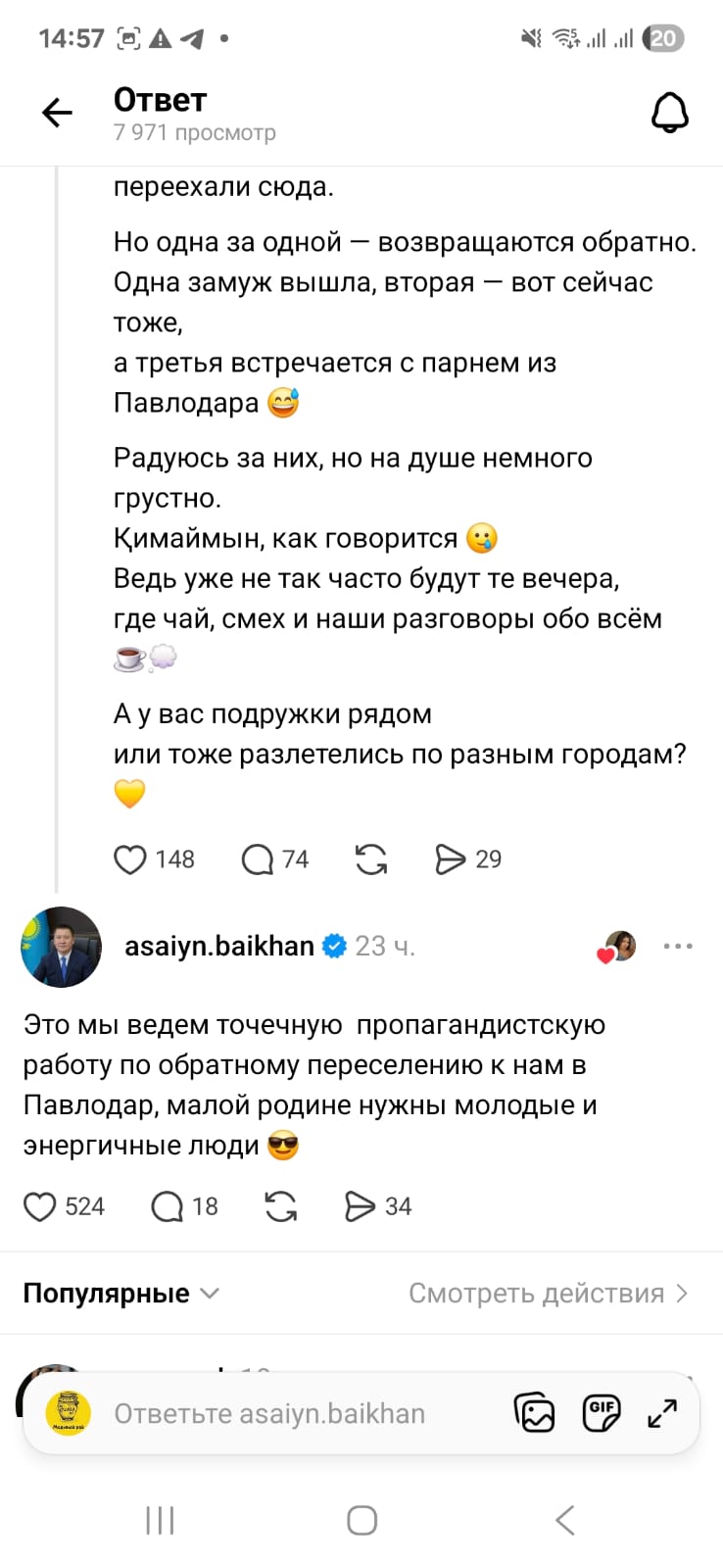Share the asaiyn.baikhan reply with 34 shares
This screenshot has height=1568, width=723.
pos(360,1206)
